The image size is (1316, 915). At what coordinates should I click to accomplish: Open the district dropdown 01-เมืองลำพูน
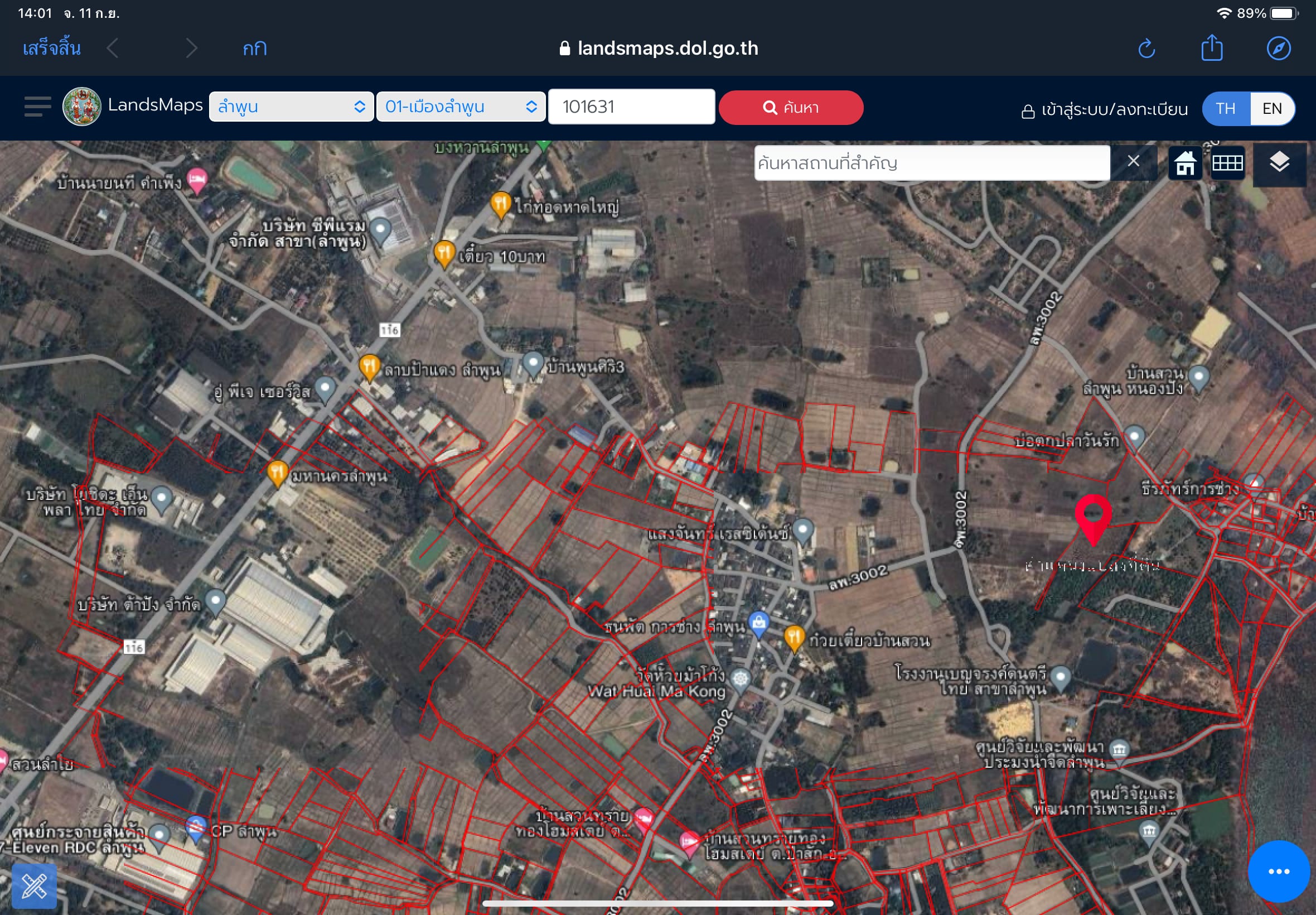(461, 107)
